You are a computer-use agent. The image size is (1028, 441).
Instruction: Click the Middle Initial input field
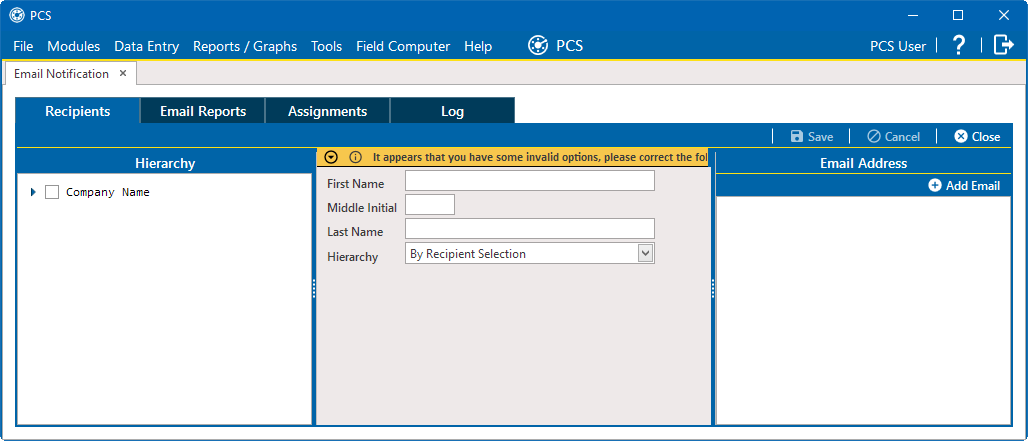[430, 204]
